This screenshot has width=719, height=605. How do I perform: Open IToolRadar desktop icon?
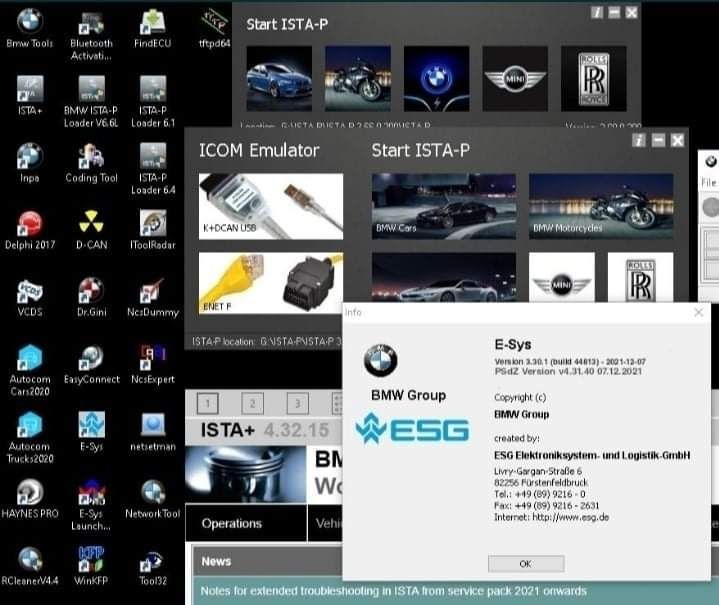pyautogui.click(x=153, y=230)
